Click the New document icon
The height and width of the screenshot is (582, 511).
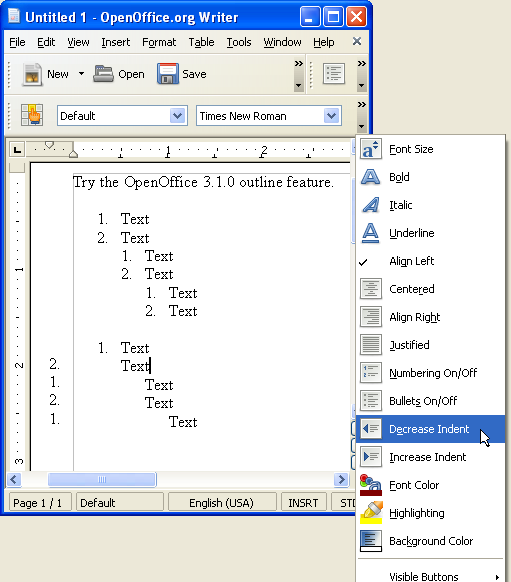click(x=32, y=74)
